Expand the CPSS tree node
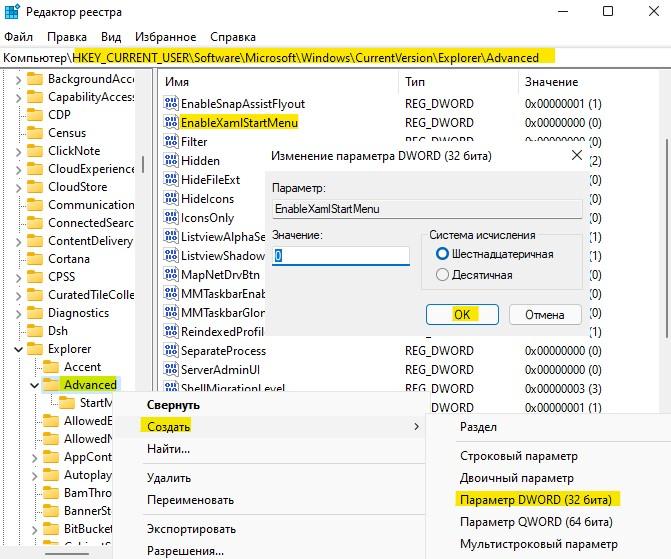The height and width of the screenshot is (559, 671). 18,277
